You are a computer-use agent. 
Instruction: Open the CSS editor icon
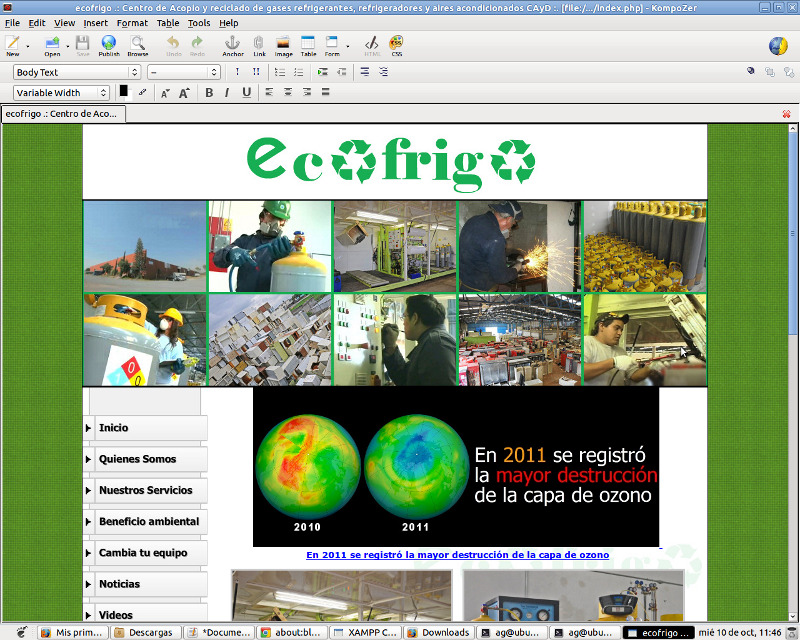[x=396, y=45]
